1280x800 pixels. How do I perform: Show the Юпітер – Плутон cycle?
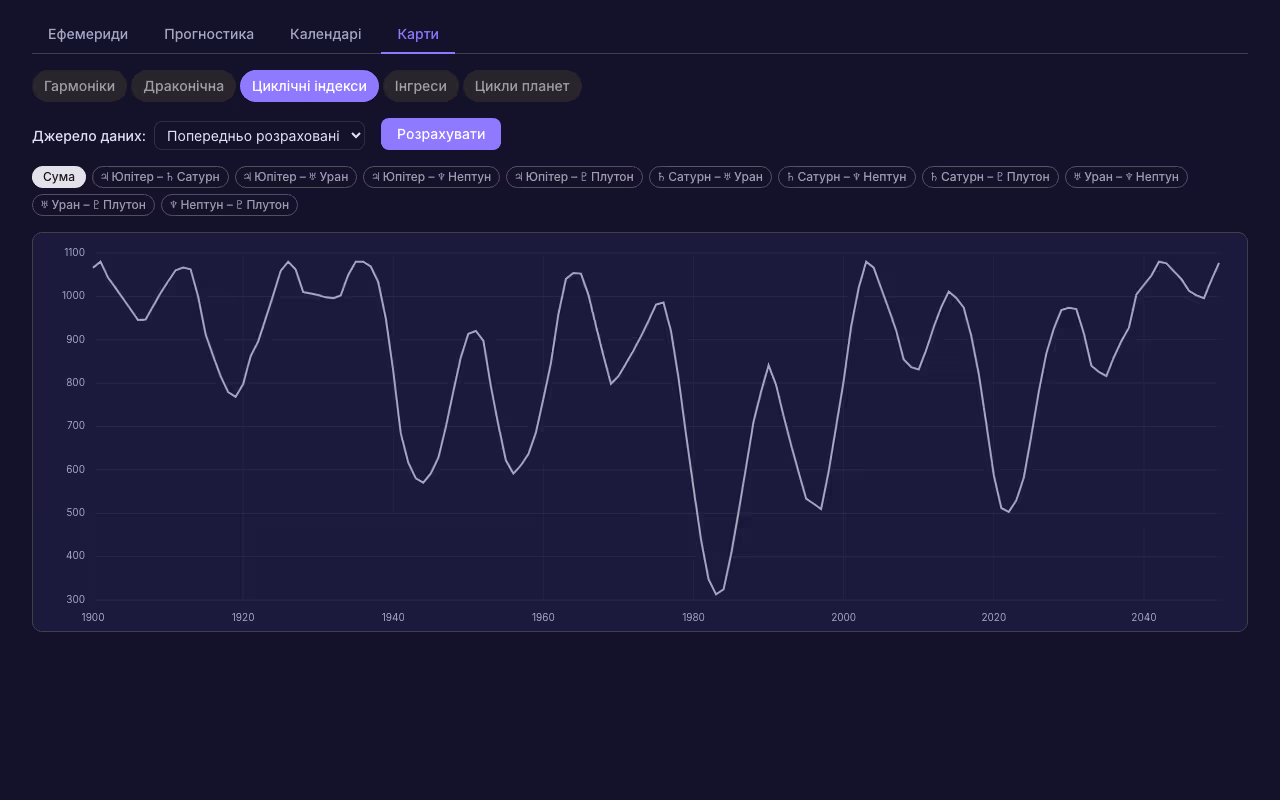(x=574, y=177)
